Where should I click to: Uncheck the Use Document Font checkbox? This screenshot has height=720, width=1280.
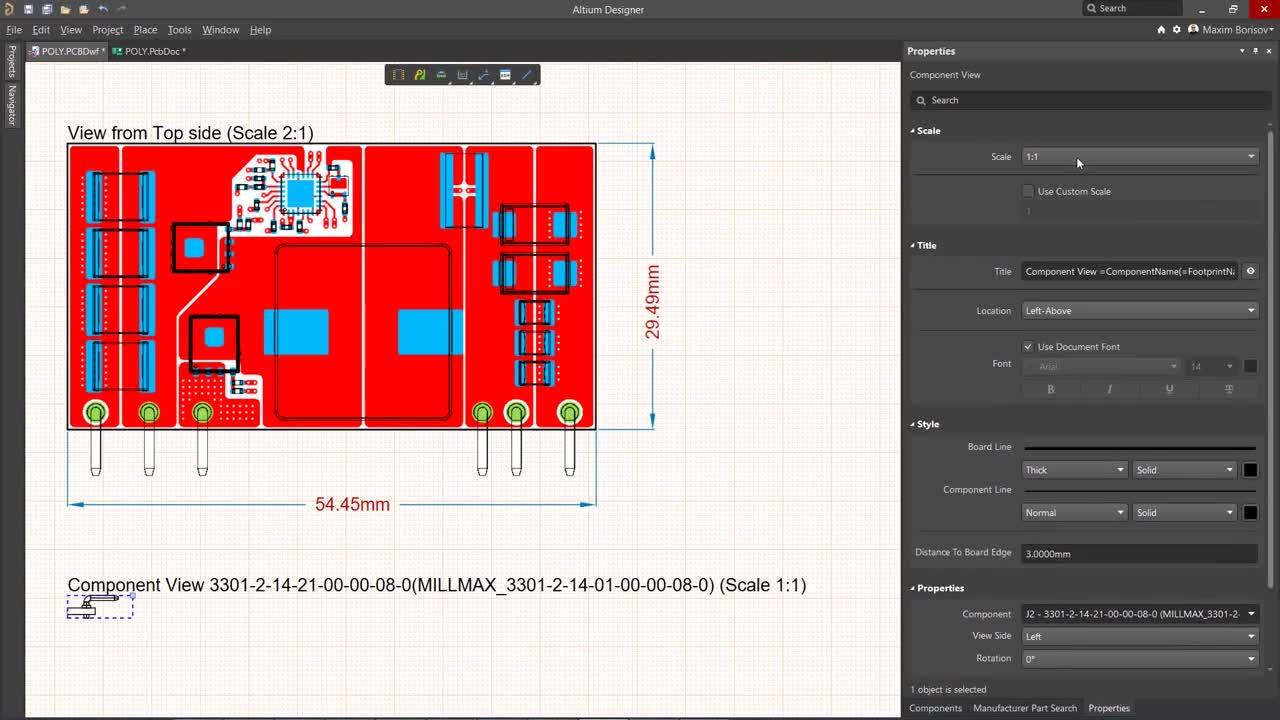1028,347
